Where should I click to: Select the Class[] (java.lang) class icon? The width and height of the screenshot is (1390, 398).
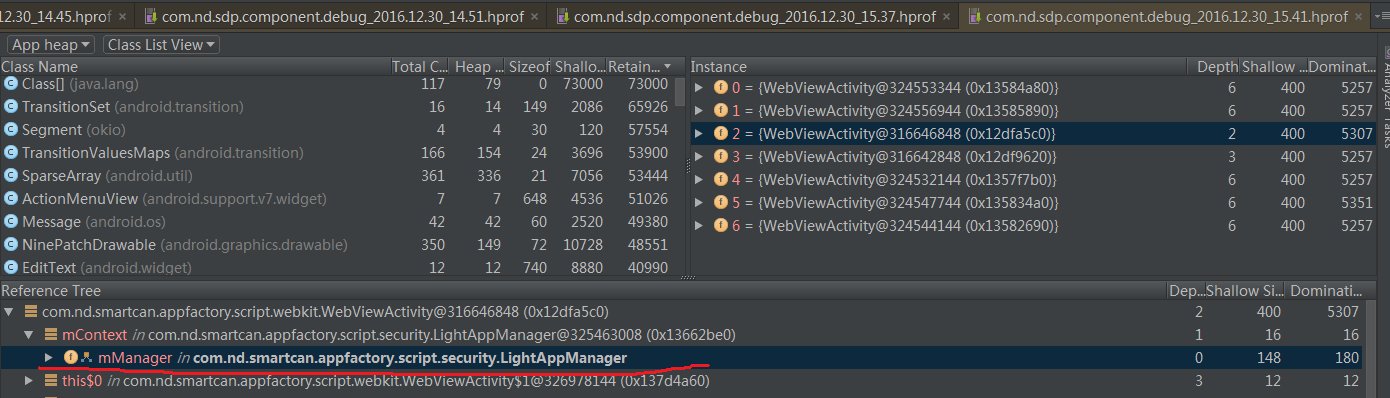point(11,84)
